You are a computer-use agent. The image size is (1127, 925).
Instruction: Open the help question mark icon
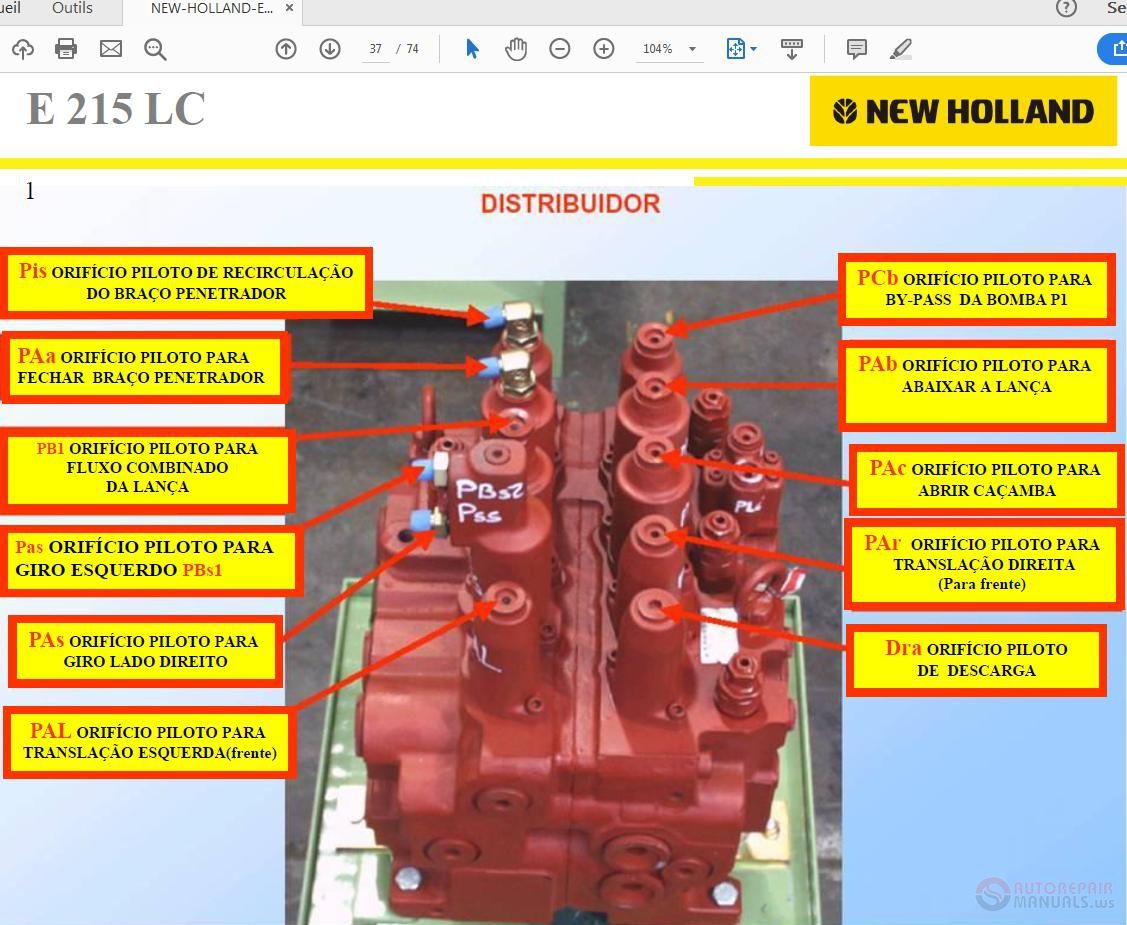tap(1066, 8)
